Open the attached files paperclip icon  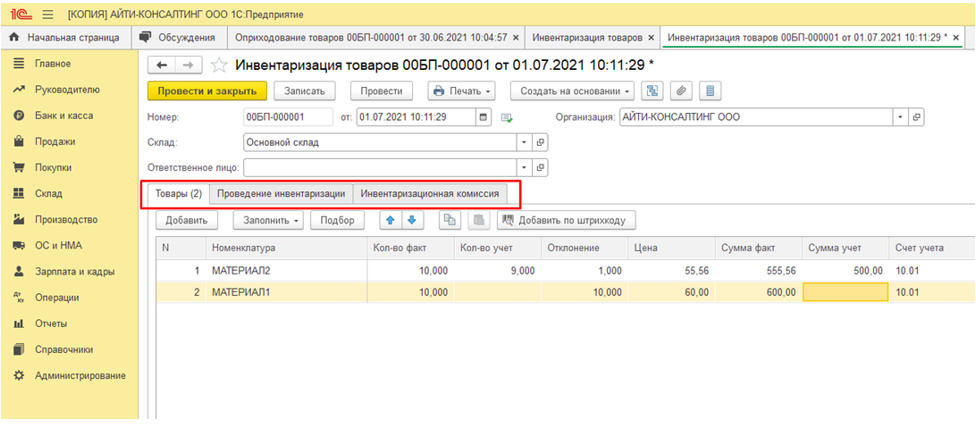coord(680,91)
